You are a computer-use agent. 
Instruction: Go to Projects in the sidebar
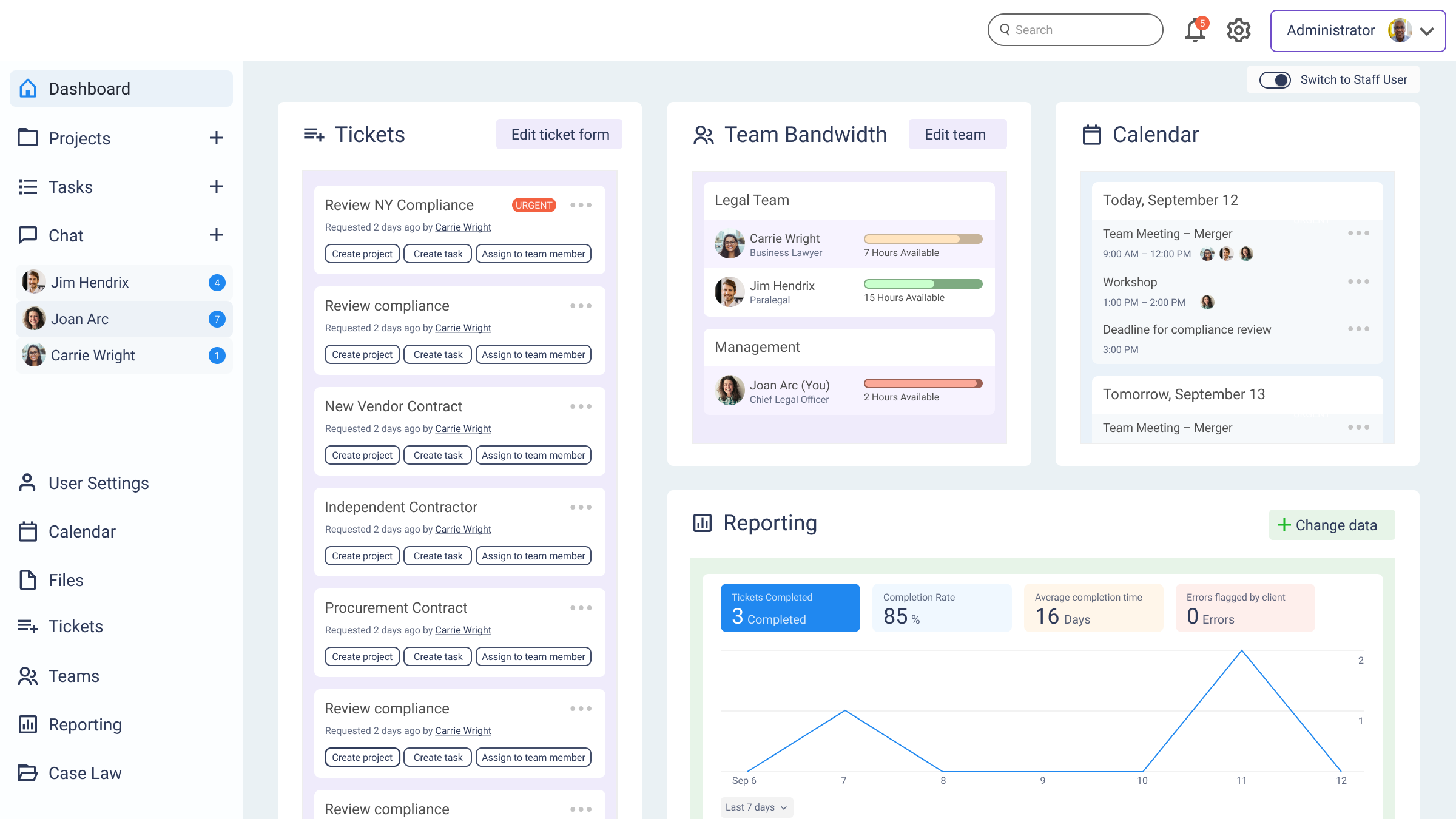(79, 138)
